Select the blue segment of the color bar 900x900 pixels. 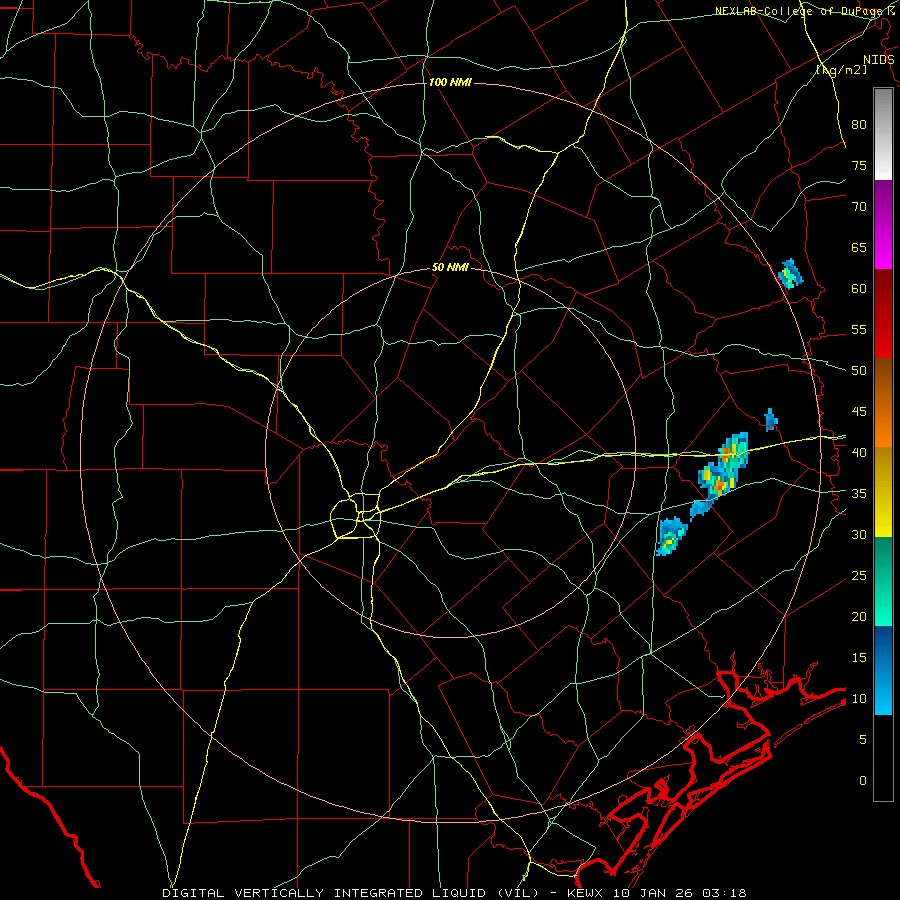coord(883,670)
